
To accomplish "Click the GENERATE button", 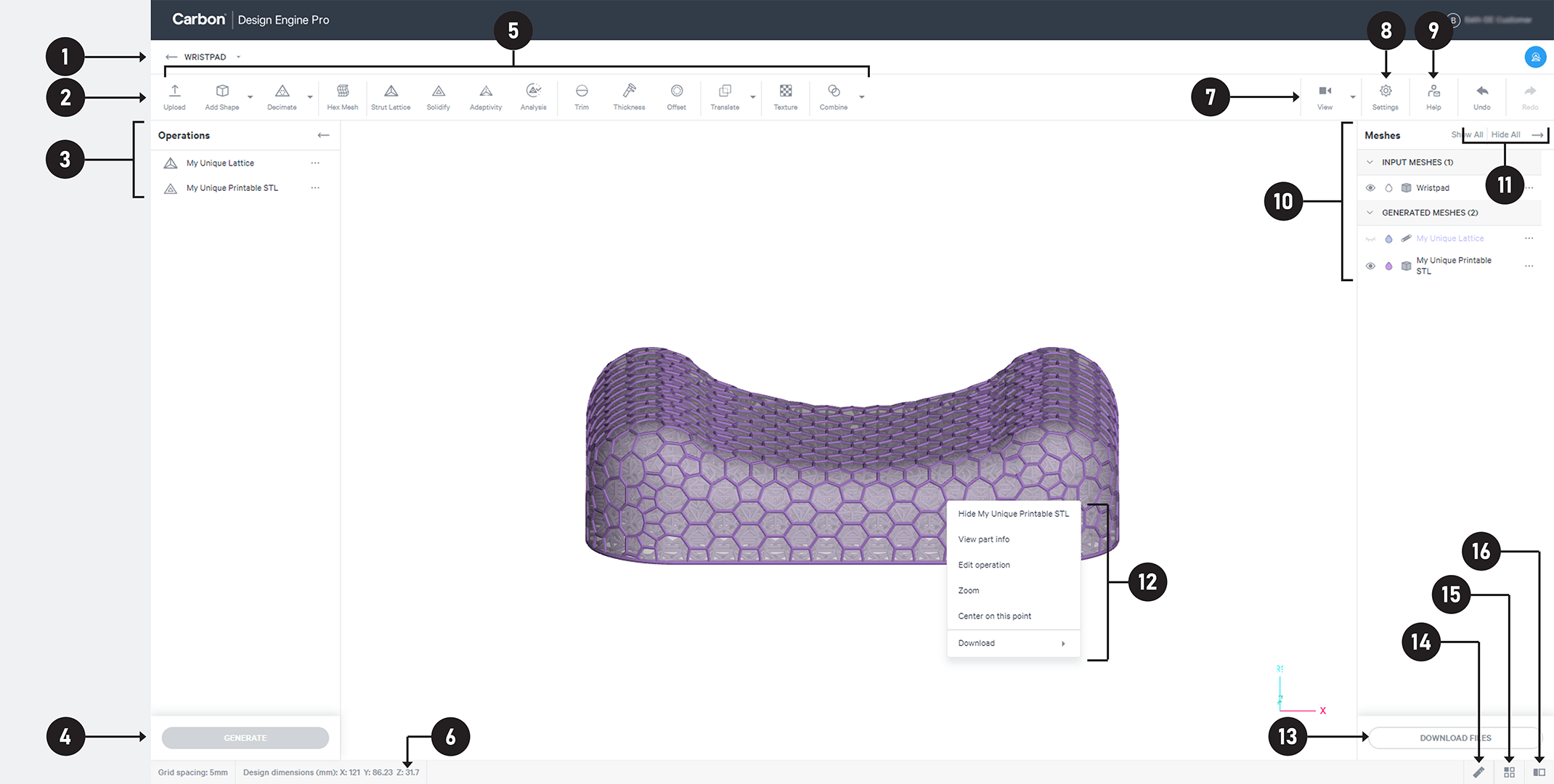I will (x=245, y=738).
